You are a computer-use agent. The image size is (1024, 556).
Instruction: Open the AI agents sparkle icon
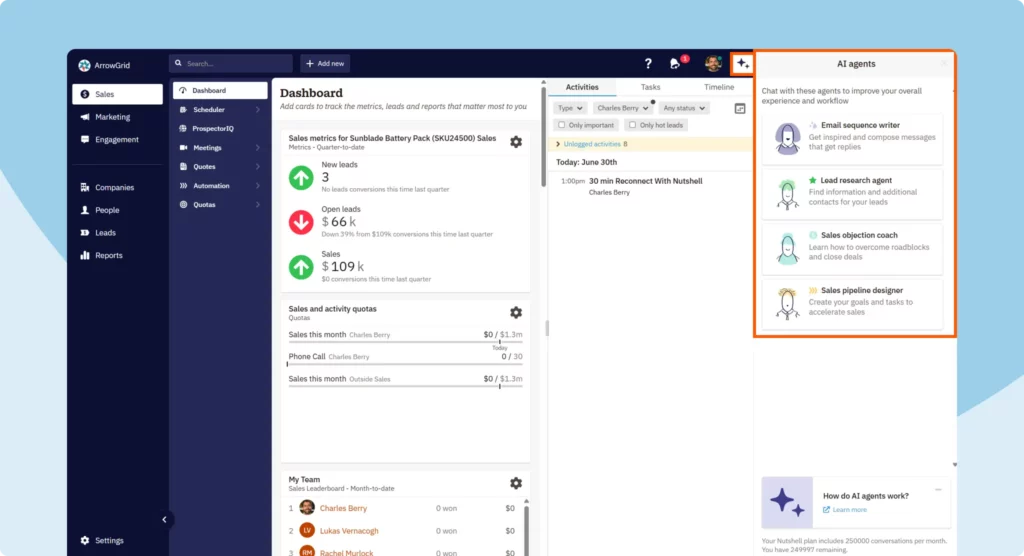tap(742, 64)
